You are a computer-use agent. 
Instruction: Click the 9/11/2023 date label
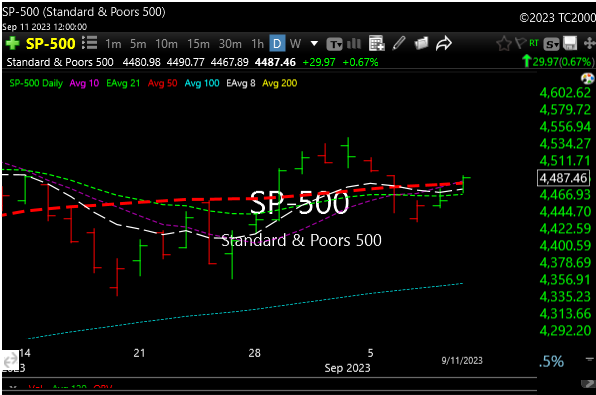coord(462,360)
